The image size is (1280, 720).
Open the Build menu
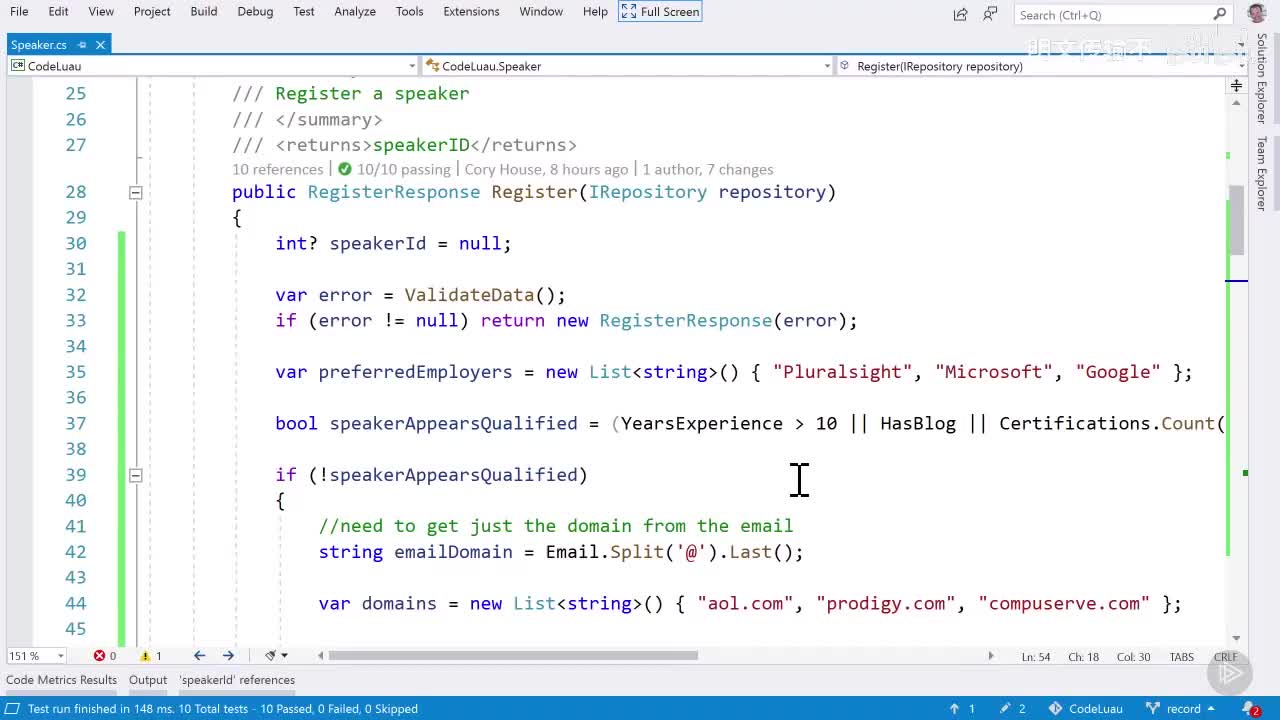point(204,11)
